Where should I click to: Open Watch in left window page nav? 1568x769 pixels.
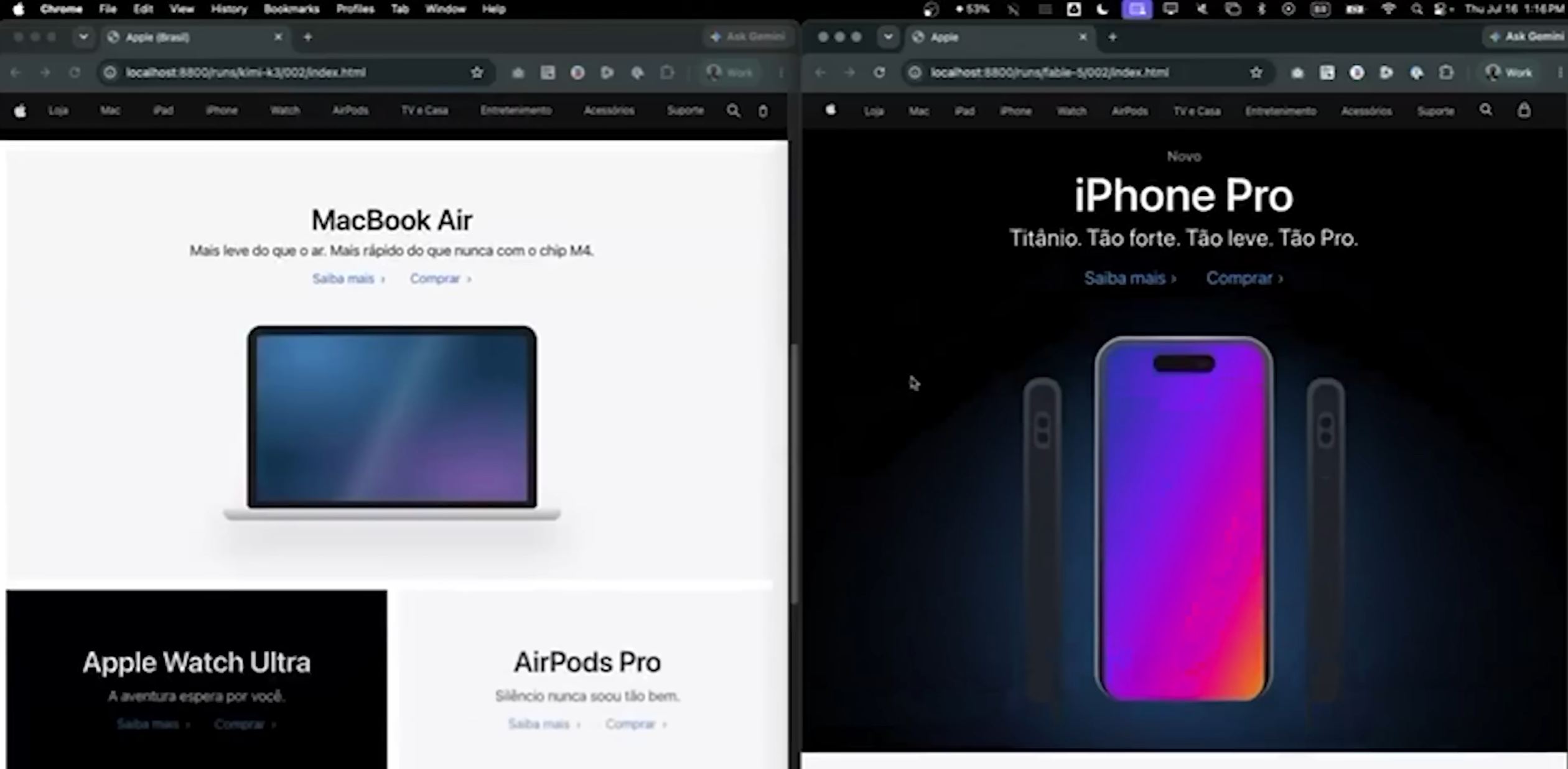[285, 111]
